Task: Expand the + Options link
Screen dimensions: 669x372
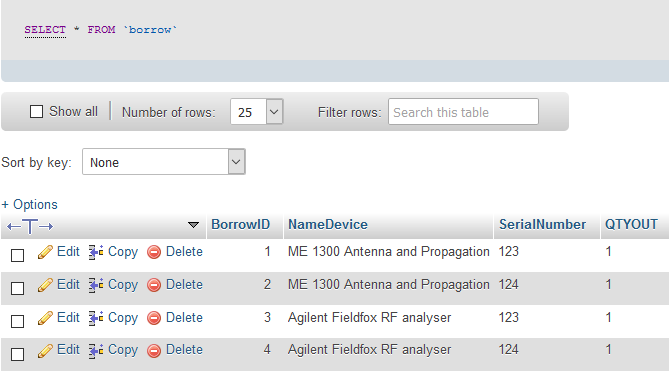Action: [29, 204]
